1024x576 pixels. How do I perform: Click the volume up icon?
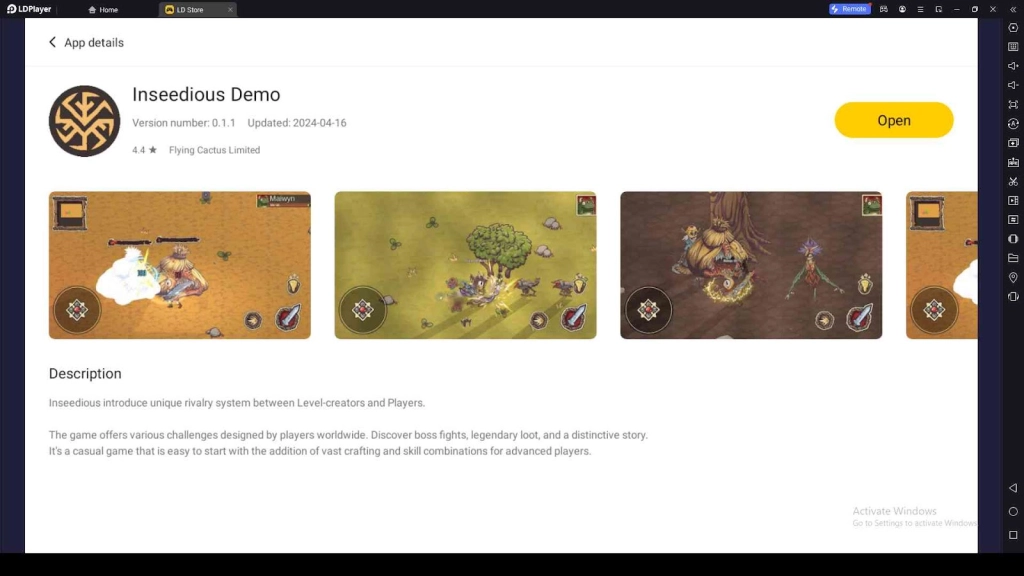click(1013, 66)
